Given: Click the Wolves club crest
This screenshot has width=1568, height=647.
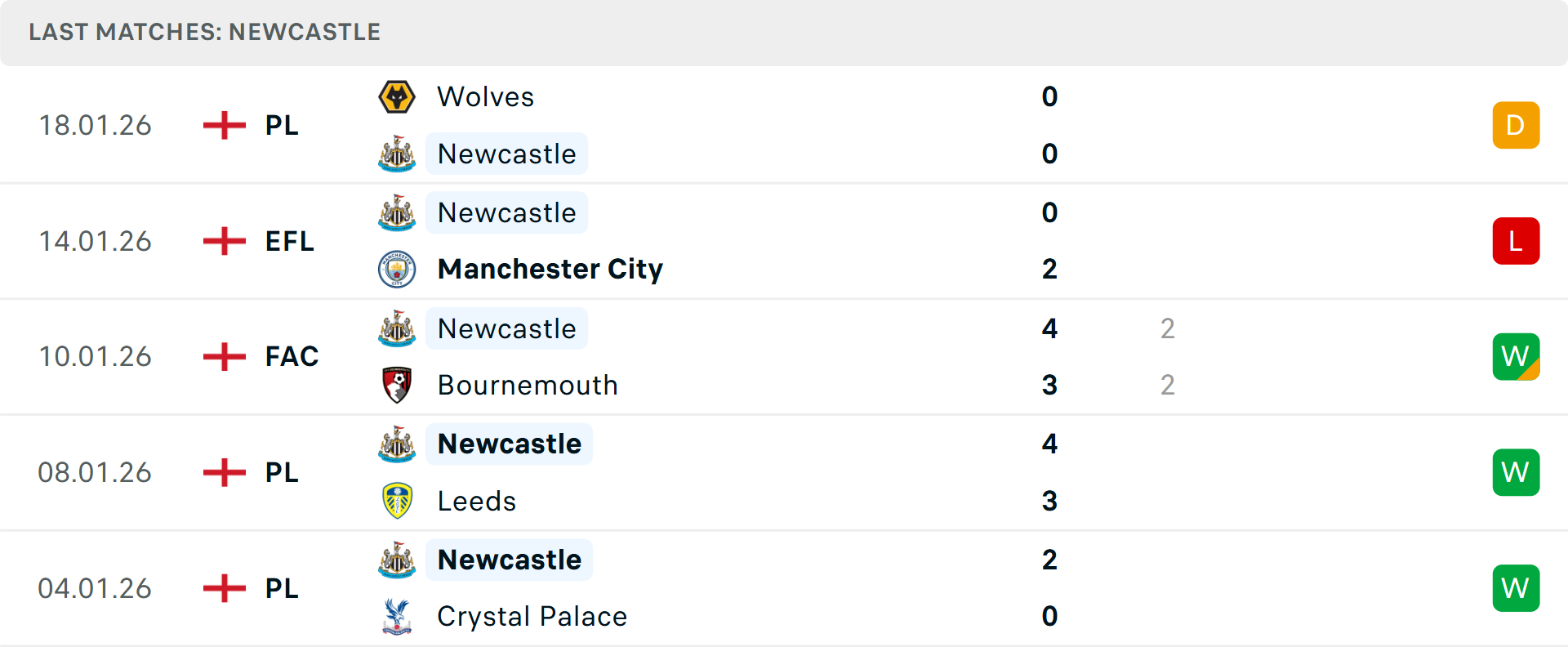Looking at the screenshot, I should point(397,97).
